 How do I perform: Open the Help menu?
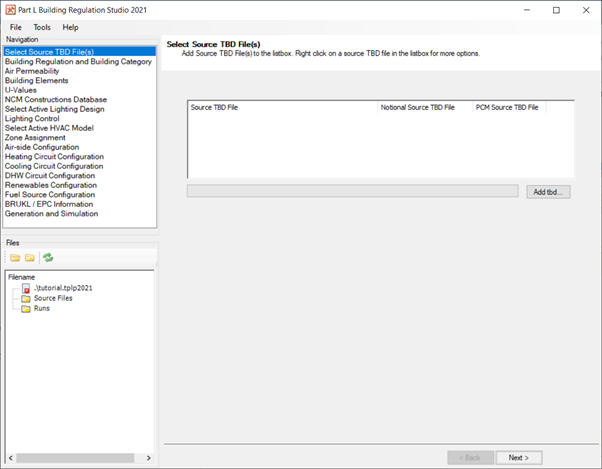coord(70,27)
